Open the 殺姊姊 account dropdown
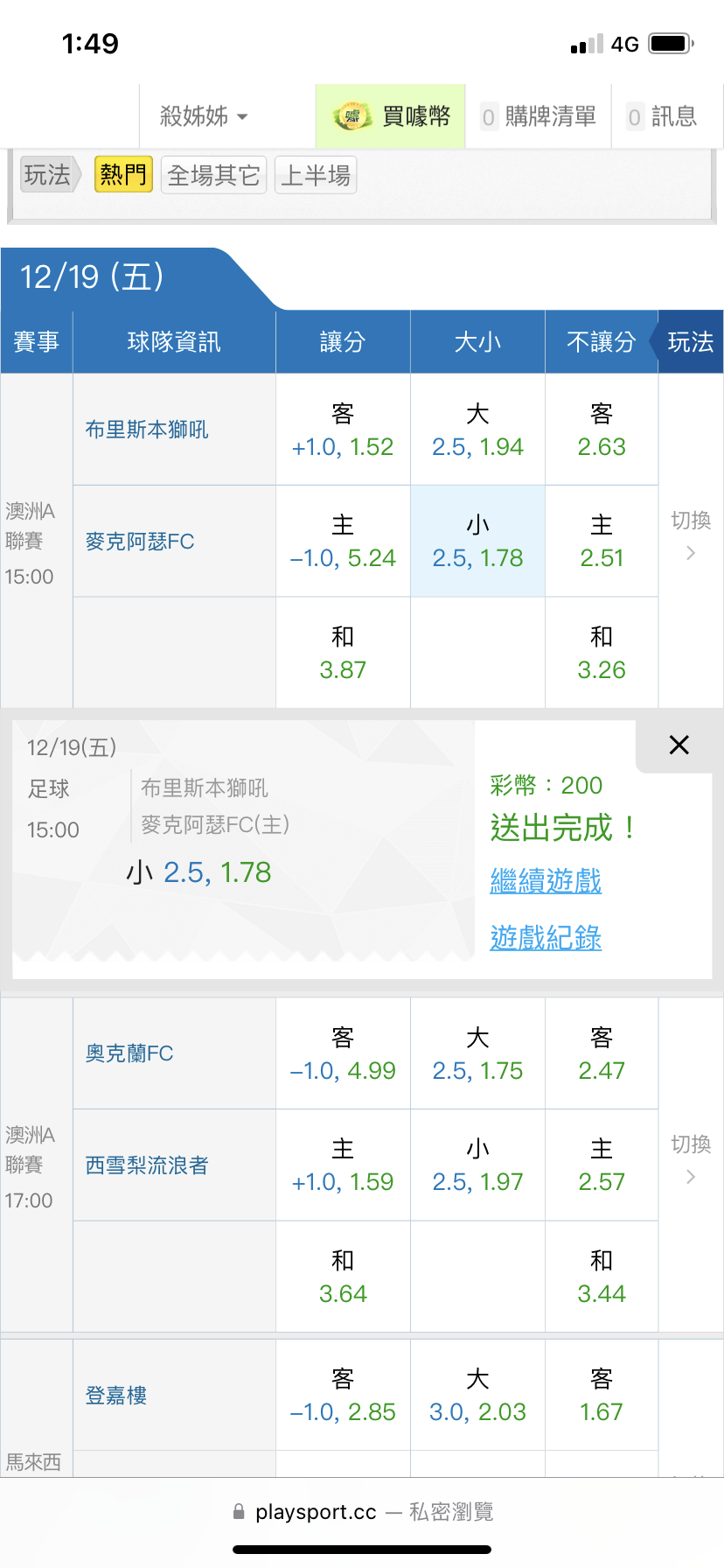This screenshot has width=724, height=1568. point(204,116)
